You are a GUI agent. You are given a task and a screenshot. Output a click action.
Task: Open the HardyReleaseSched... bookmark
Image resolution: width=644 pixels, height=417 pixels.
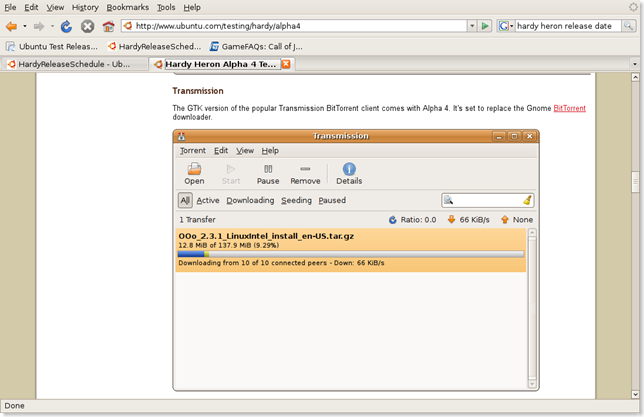(154, 46)
